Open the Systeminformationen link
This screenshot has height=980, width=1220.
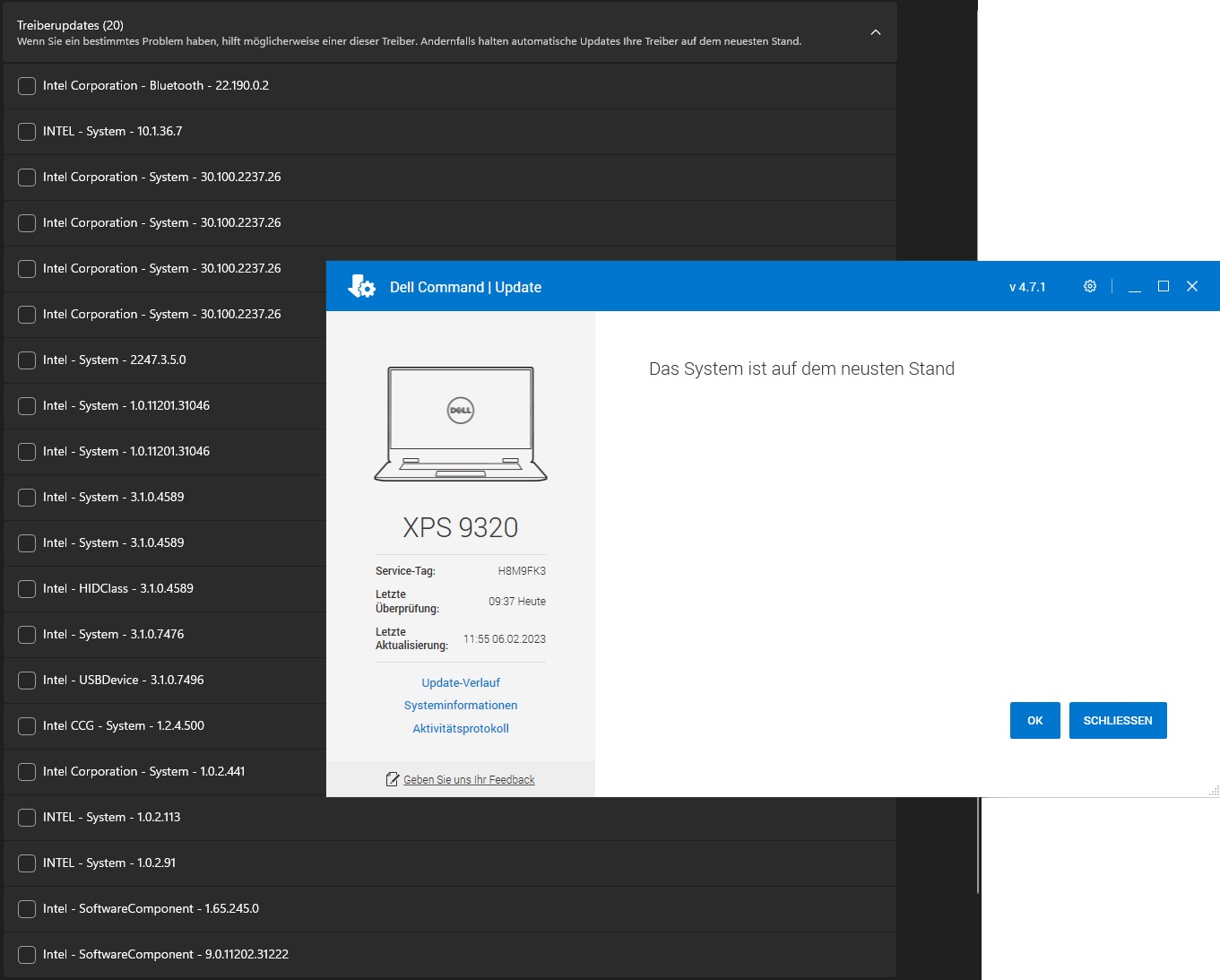coord(461,706)
